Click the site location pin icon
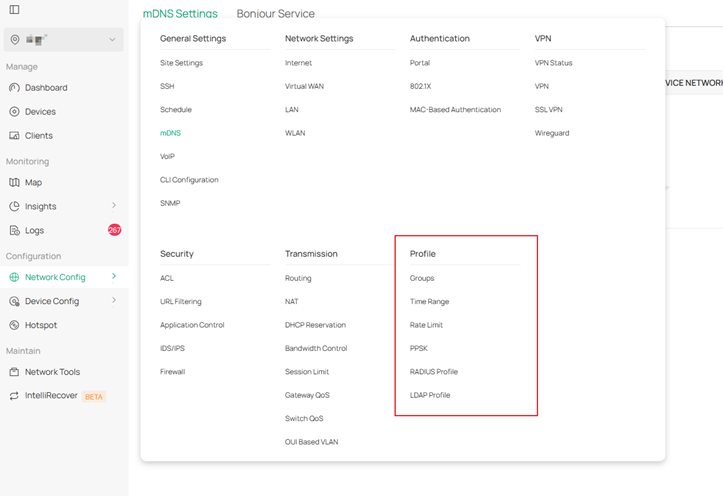 [15, 40]
